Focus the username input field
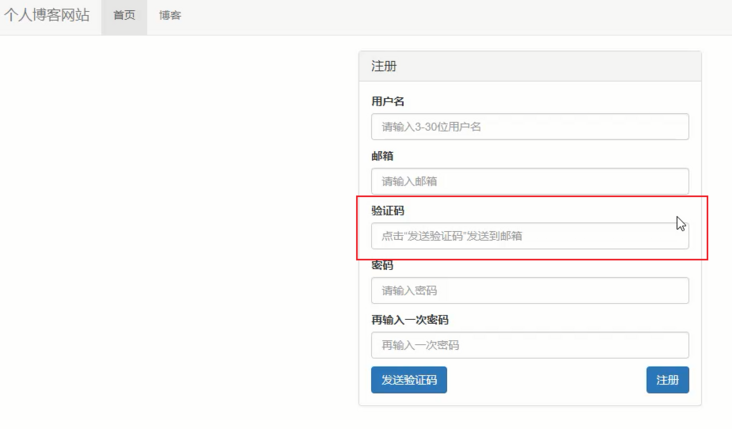This screenshot has width=732, height=429. tap(529, 127)
